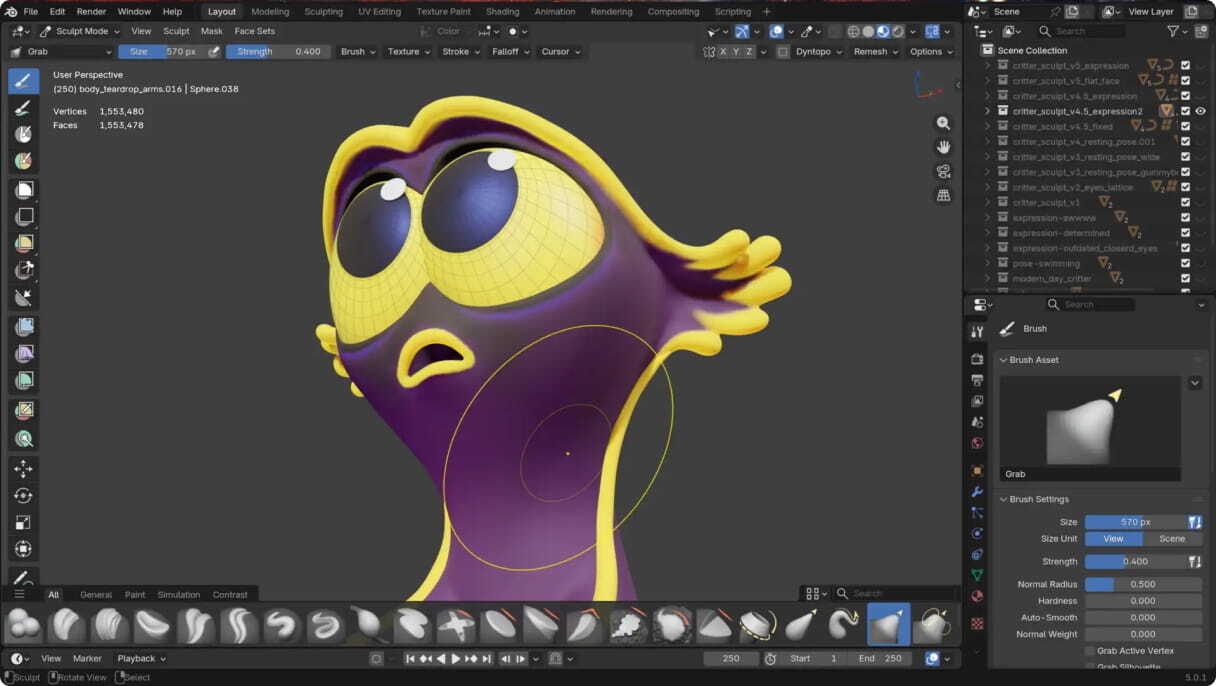Image resolution: width=1216 pixels, height=686 pixels.
Task: Open the Falloff dropdown
Action: coord(508,51)
